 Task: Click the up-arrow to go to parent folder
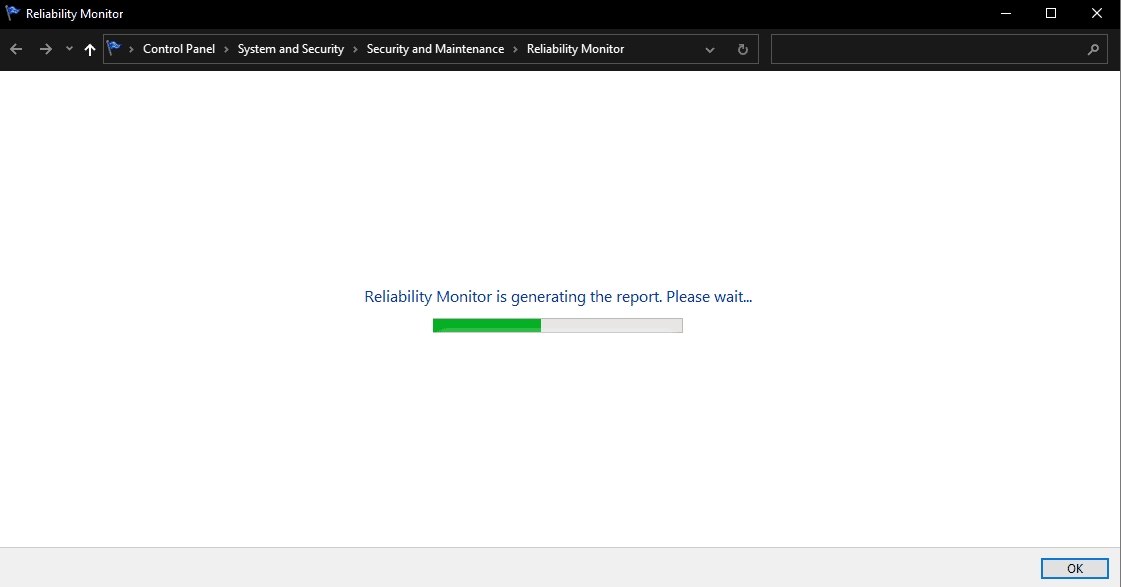pos(89,48)
